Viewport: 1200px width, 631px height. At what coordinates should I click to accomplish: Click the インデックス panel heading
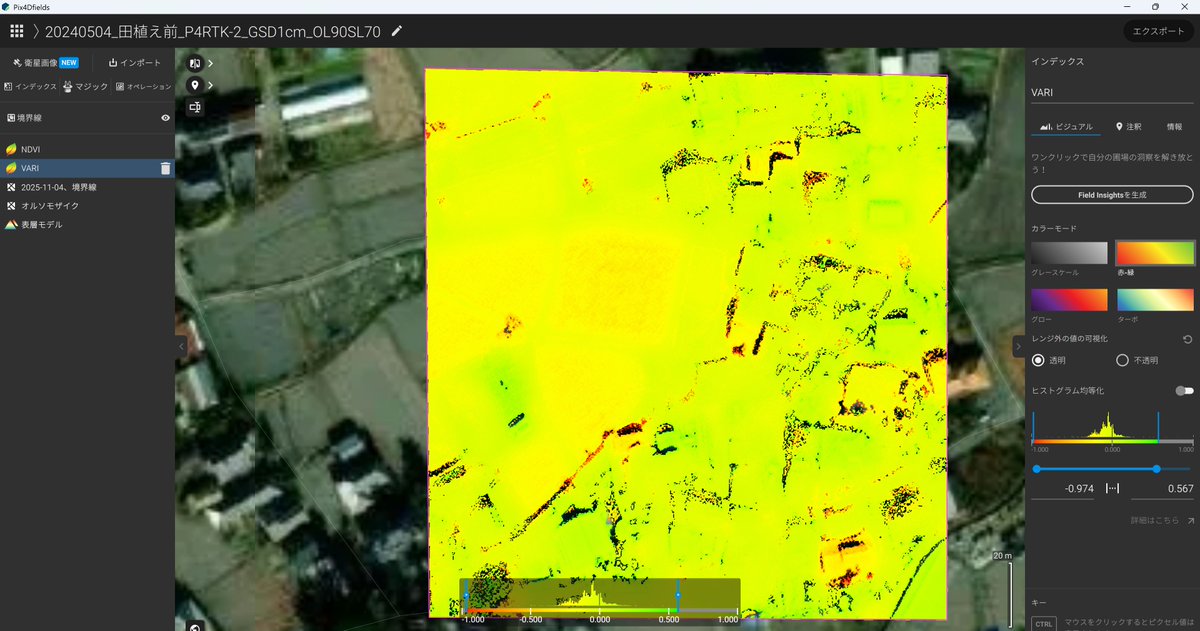pos(1058,62)
